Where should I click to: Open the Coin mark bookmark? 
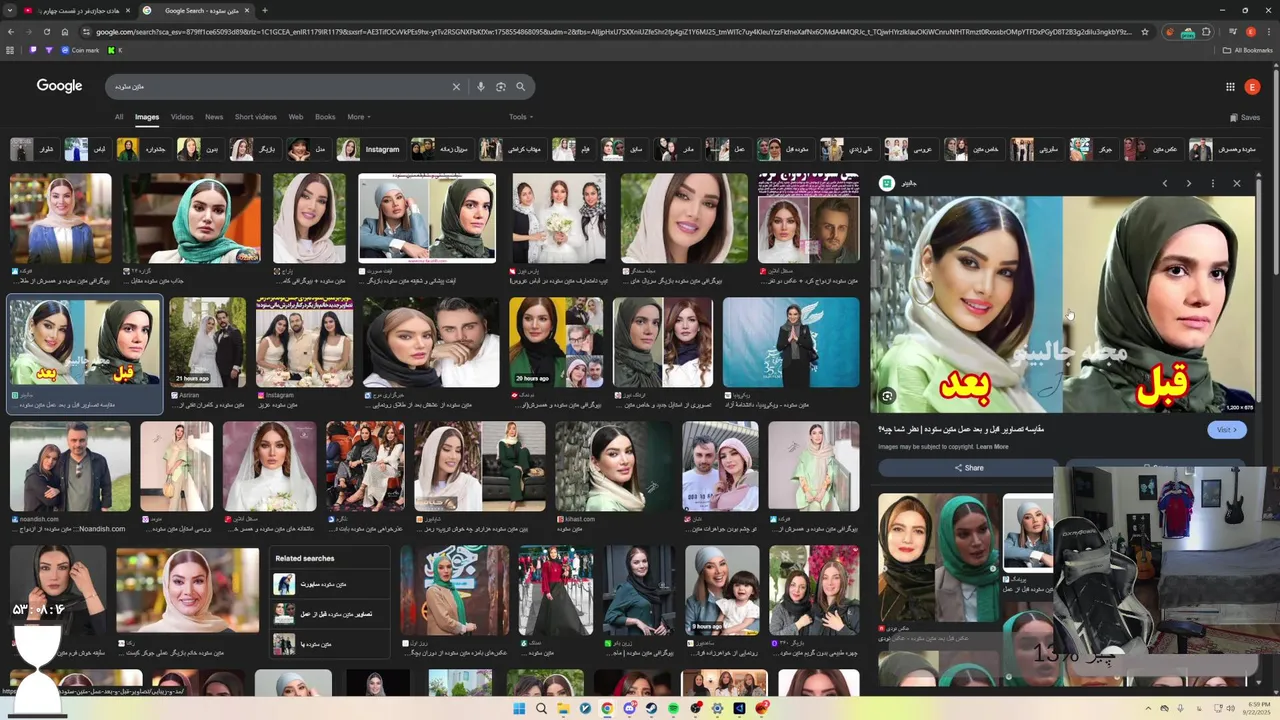(x=80, y=50)
